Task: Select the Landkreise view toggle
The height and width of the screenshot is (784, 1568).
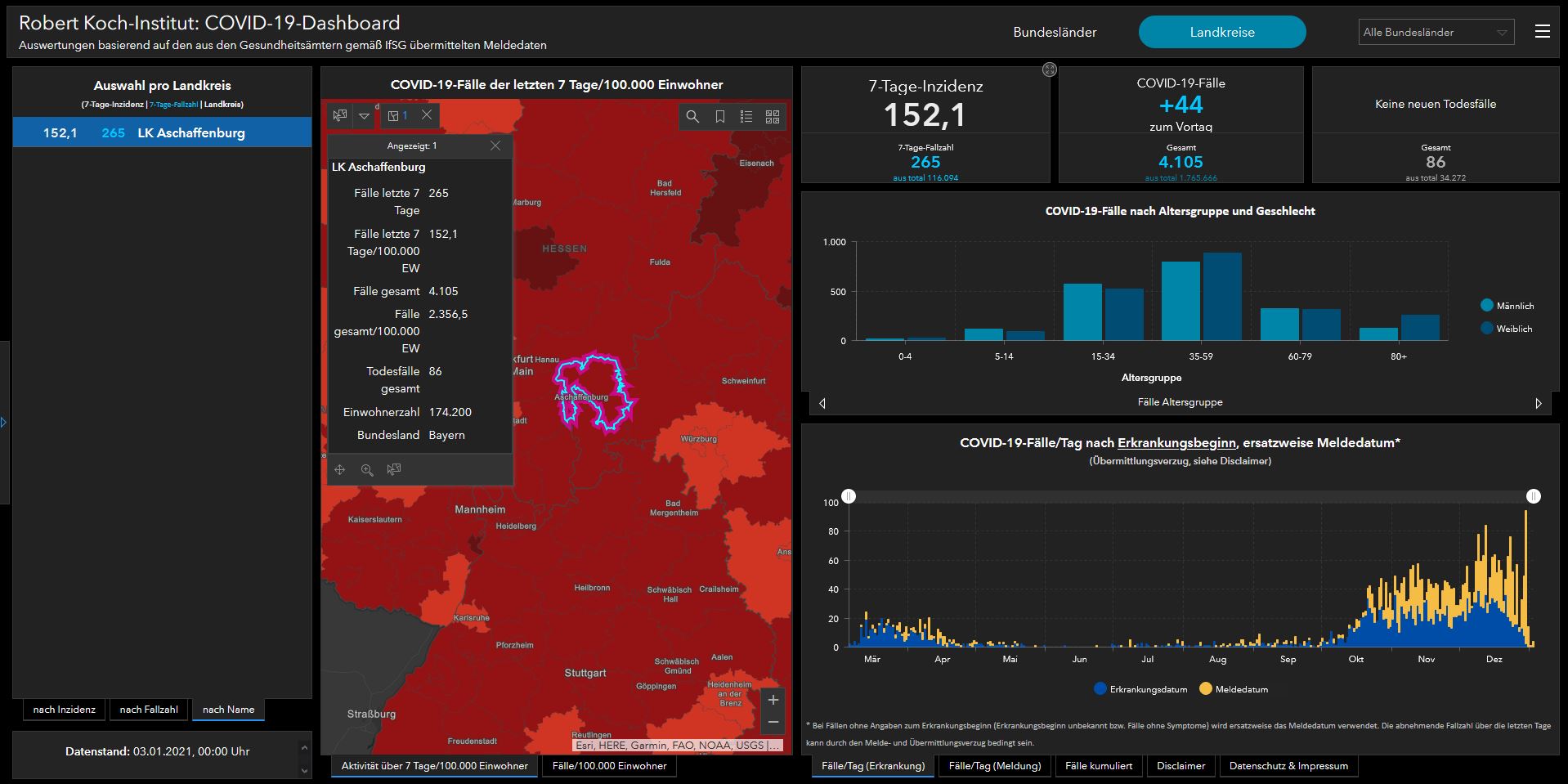Action: (x=1221, y=33)
